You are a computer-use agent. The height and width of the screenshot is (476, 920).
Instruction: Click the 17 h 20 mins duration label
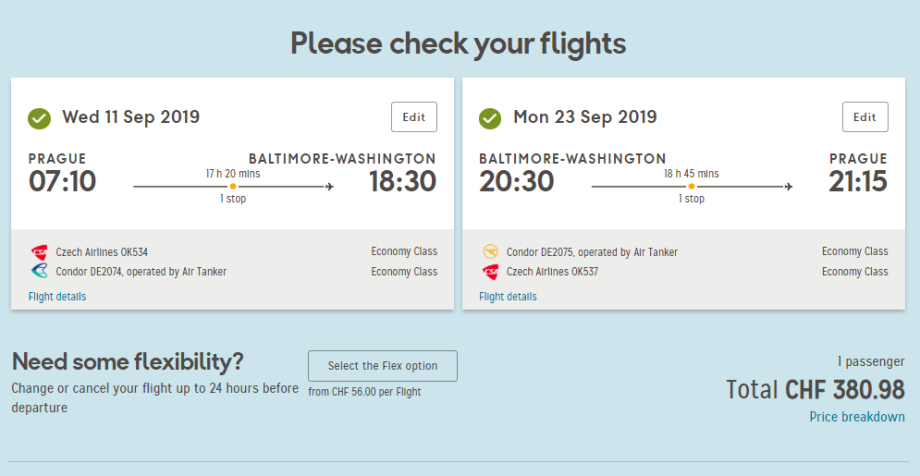click(x=233, y=174)
